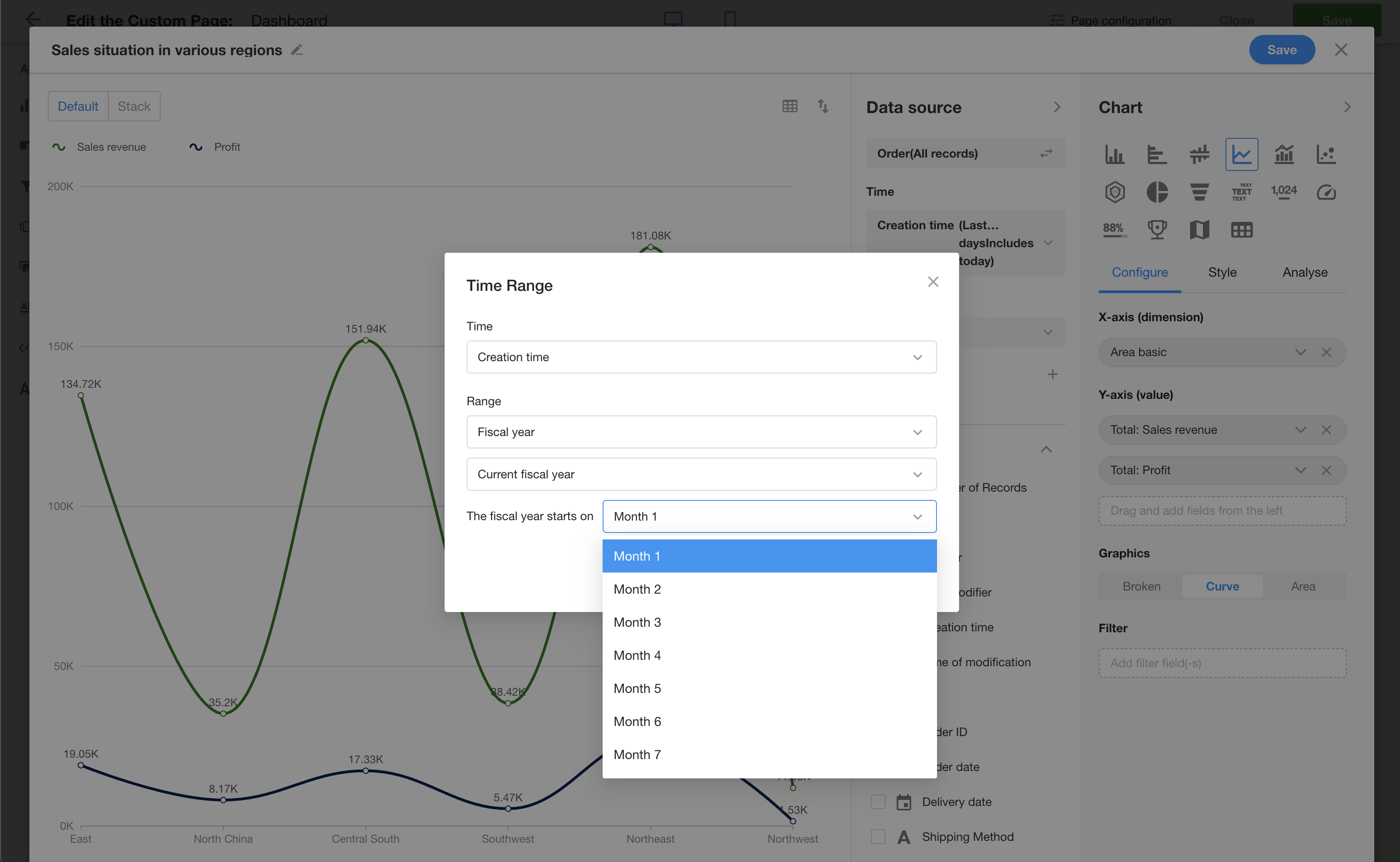Toggle Sales revenue legend series
Viewport: 1400px width, 862px height.
tap(99, 147)
